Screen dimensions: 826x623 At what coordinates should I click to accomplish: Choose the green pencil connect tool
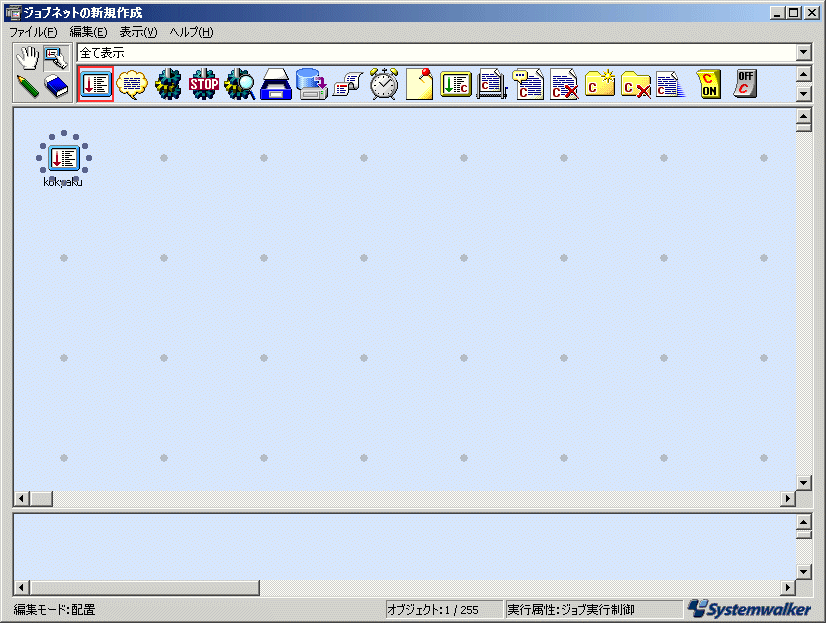[28, 86]
